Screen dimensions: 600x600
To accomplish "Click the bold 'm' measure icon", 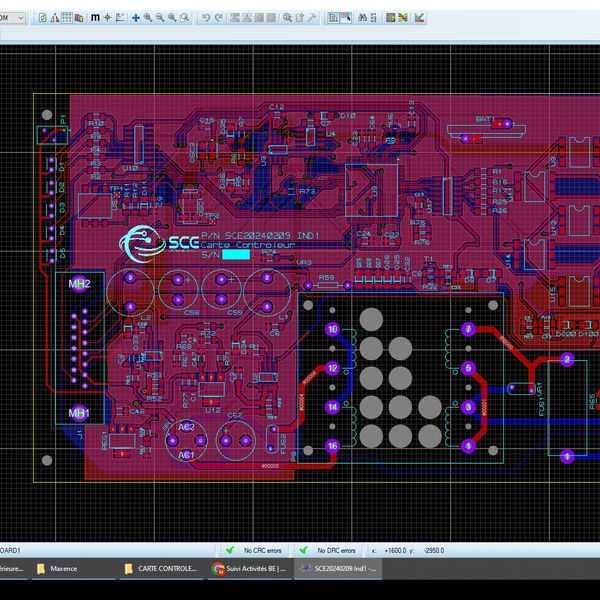I will pyautogui.click(x=95, y=17).
